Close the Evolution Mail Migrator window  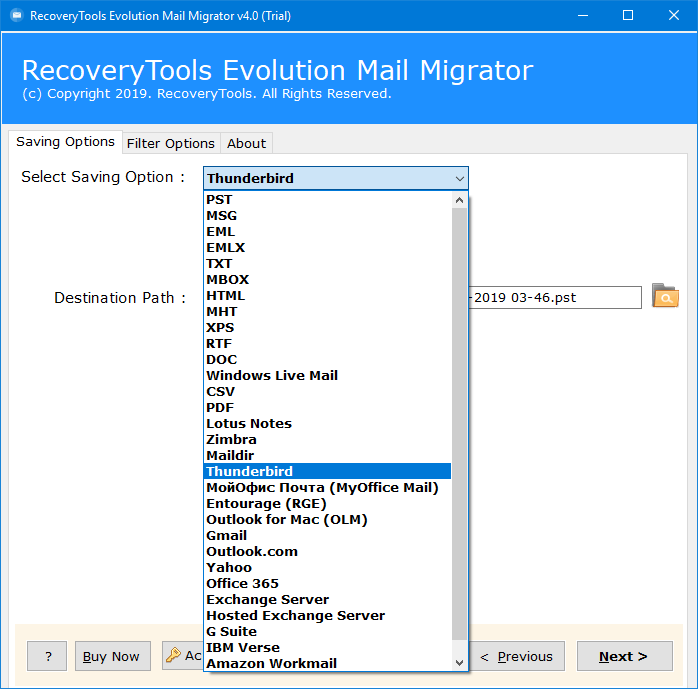674,16
